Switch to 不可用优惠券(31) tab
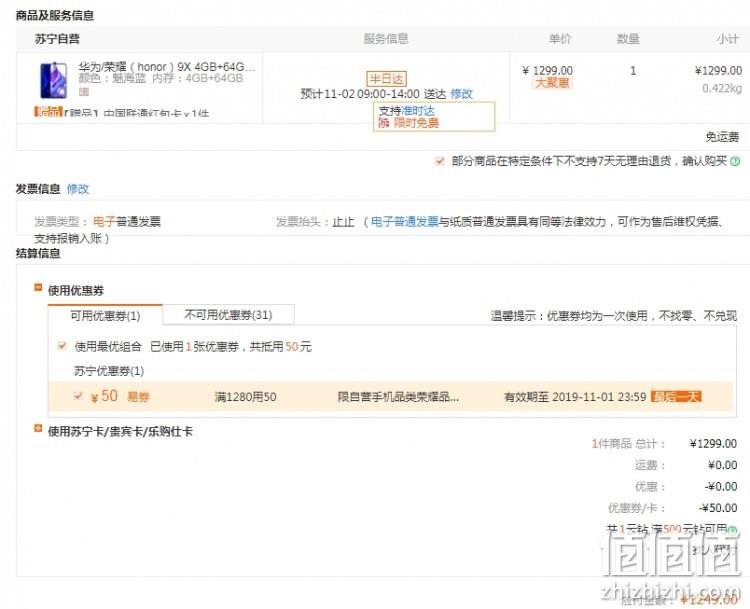 [x=228, y=314]
